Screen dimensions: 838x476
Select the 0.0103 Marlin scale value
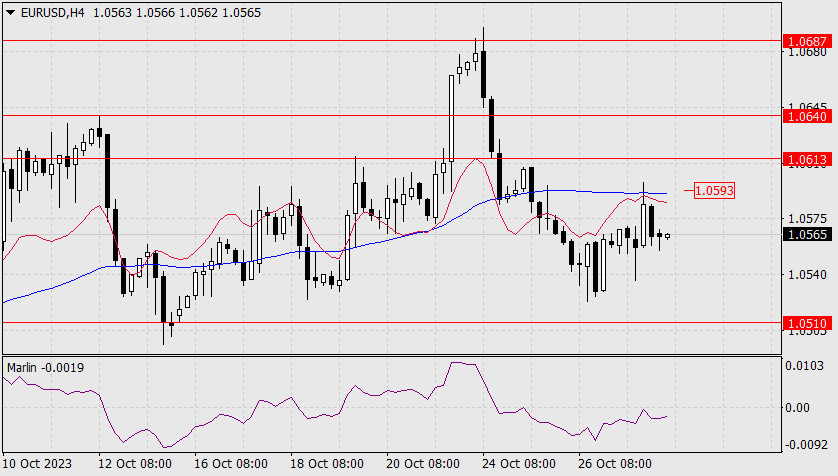804,365
